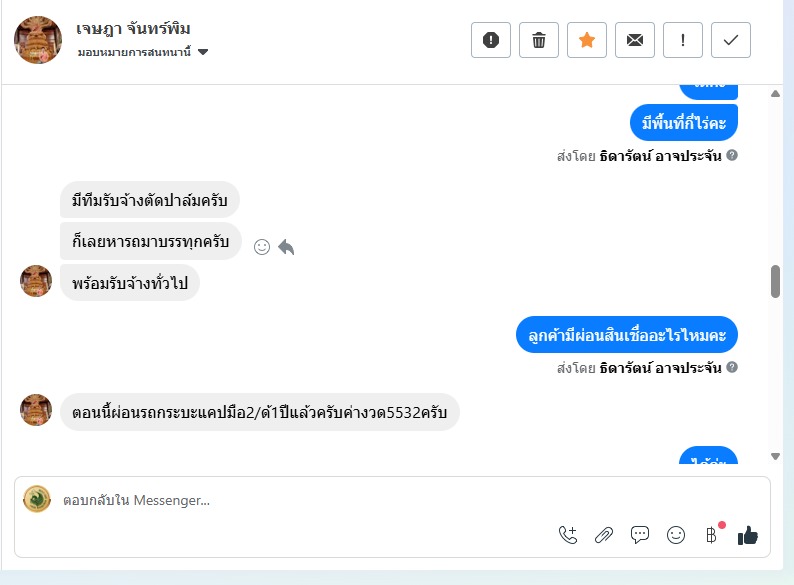Click the exclamation priority icon
Viewport: 794px width, 585px height.
coord(683,40)
